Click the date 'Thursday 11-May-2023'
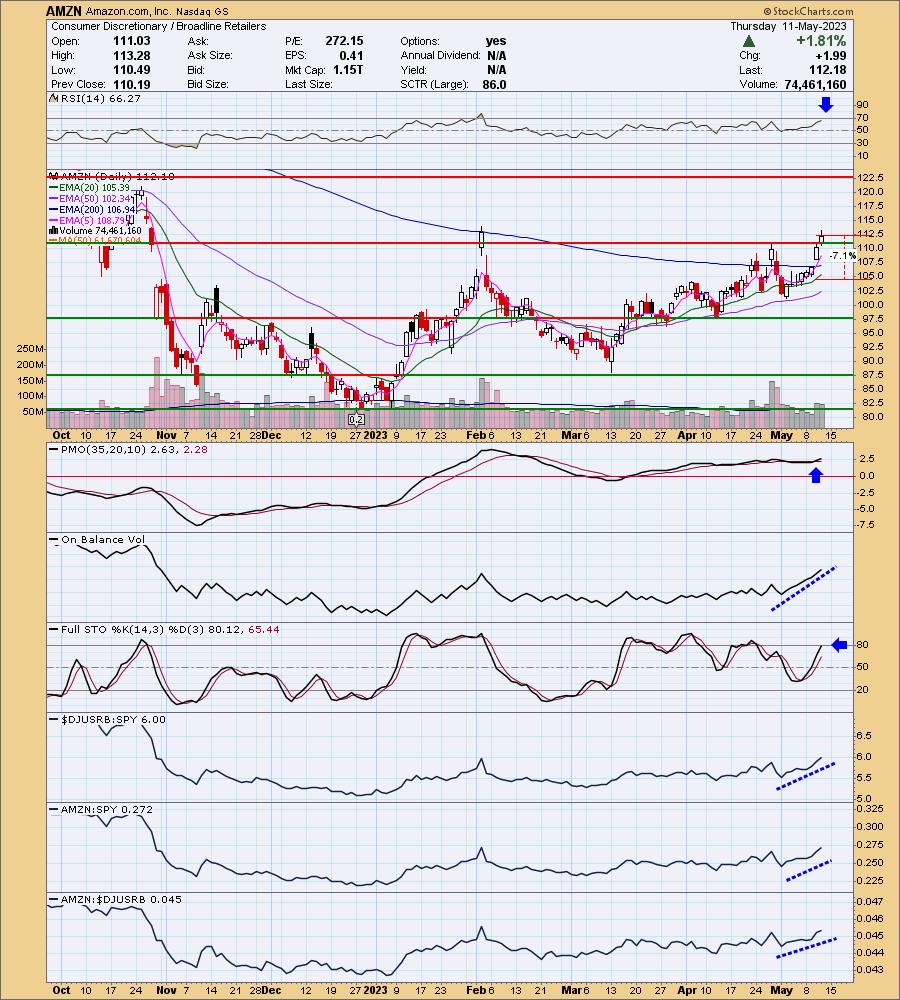 point(788,26)
